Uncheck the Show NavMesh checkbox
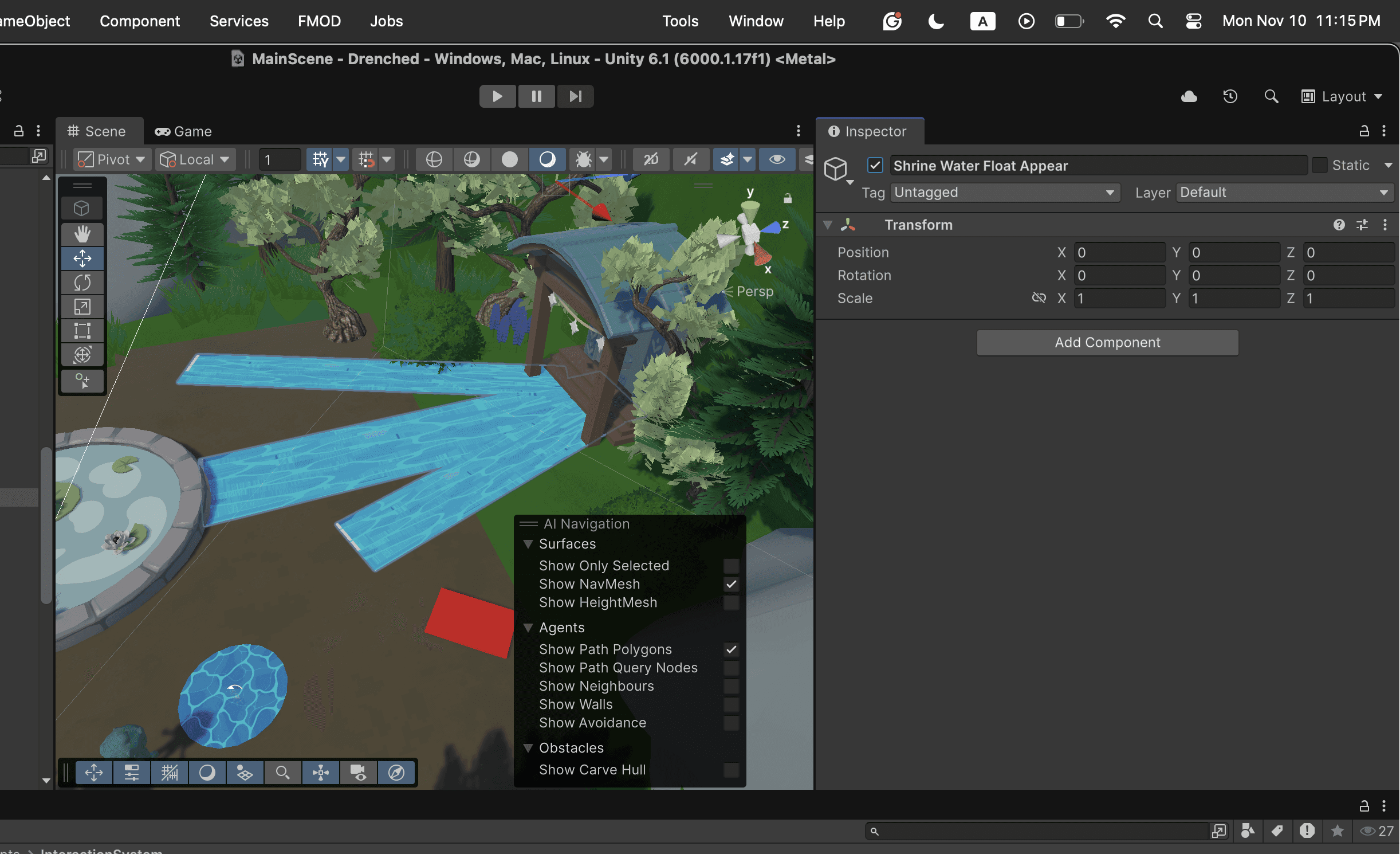The image size is (1400, 854). pos(731,584)
